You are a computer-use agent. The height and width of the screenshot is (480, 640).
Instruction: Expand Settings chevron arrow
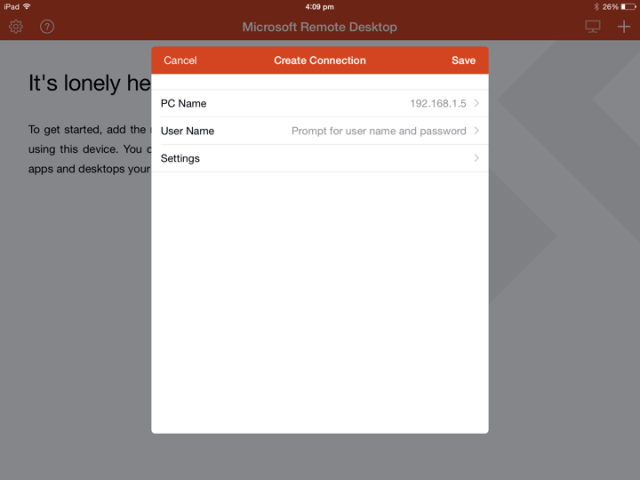click(476, 158)
